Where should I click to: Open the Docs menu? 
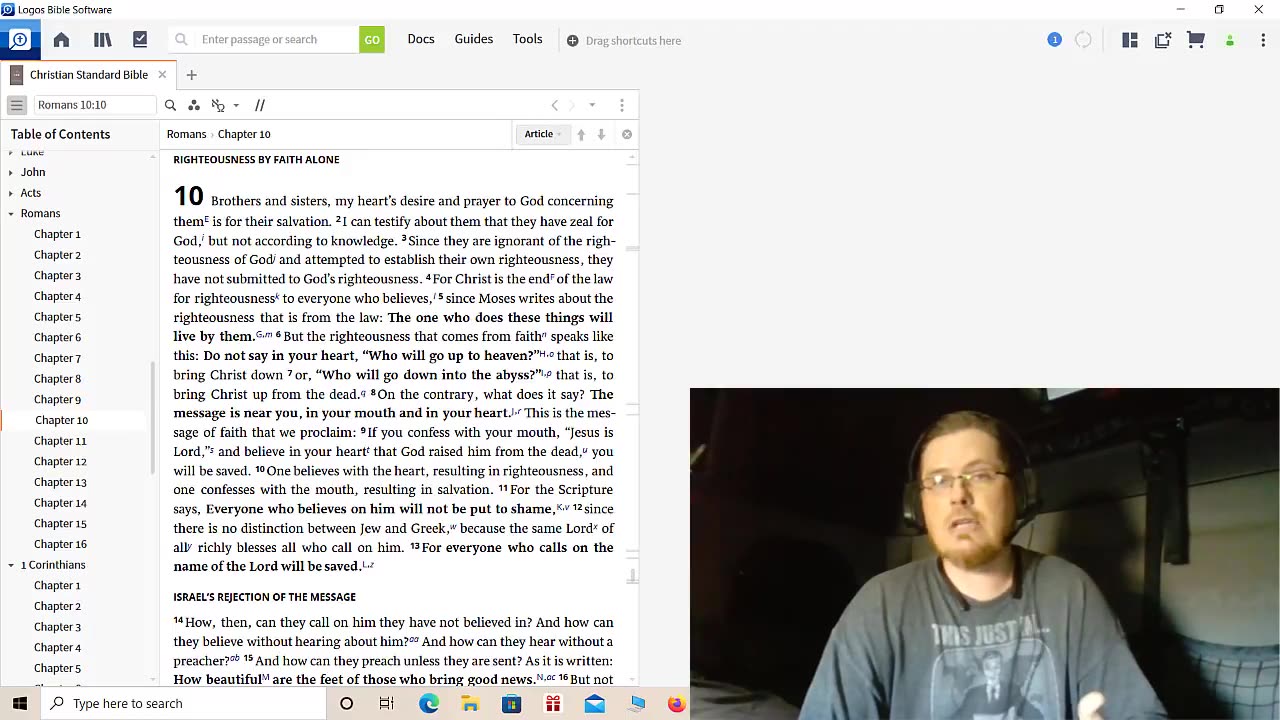click(421, 39)
